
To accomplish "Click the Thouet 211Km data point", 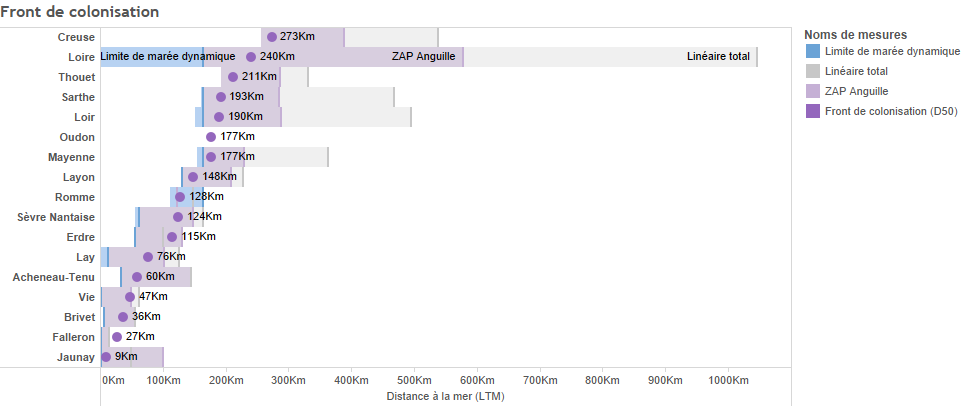I will pos(233,77).
